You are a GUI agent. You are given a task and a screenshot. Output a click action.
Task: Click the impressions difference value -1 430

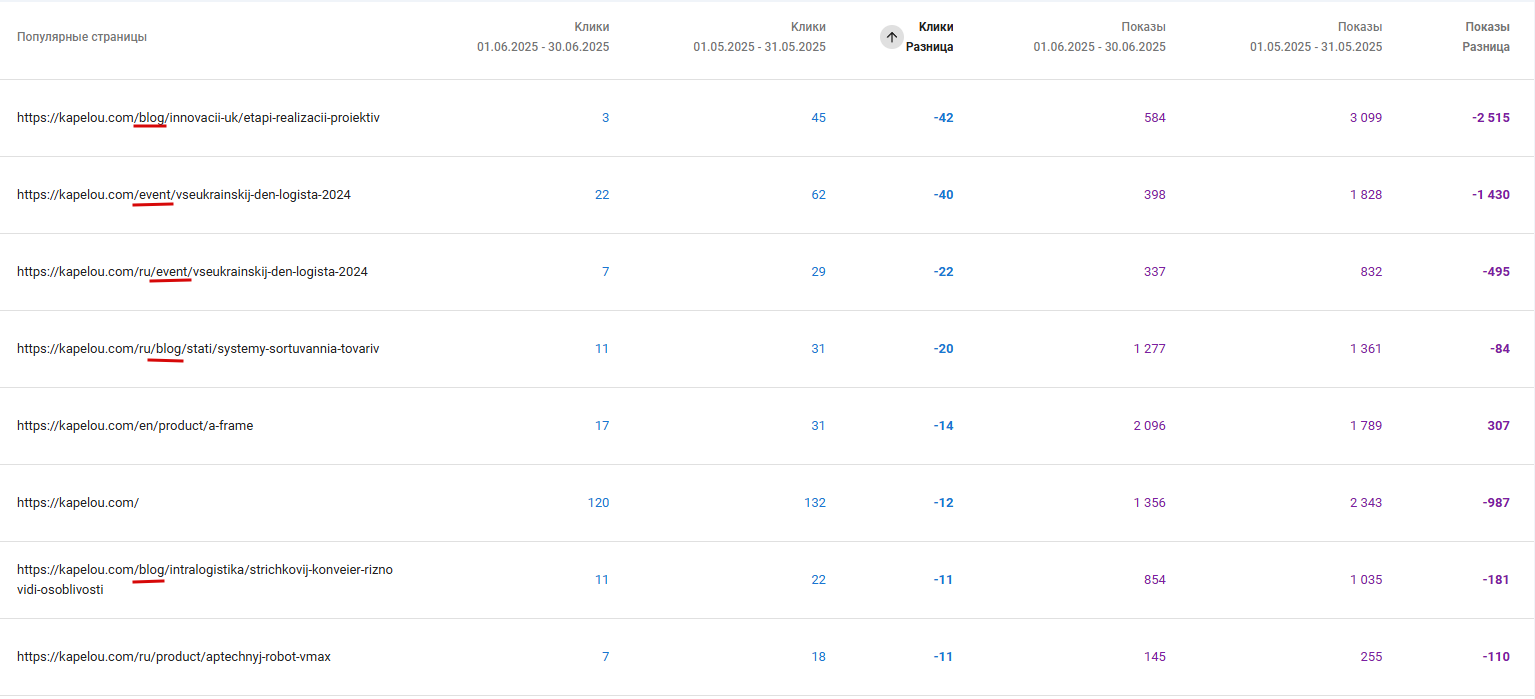pyautogui.click(x=1491, y=195)
